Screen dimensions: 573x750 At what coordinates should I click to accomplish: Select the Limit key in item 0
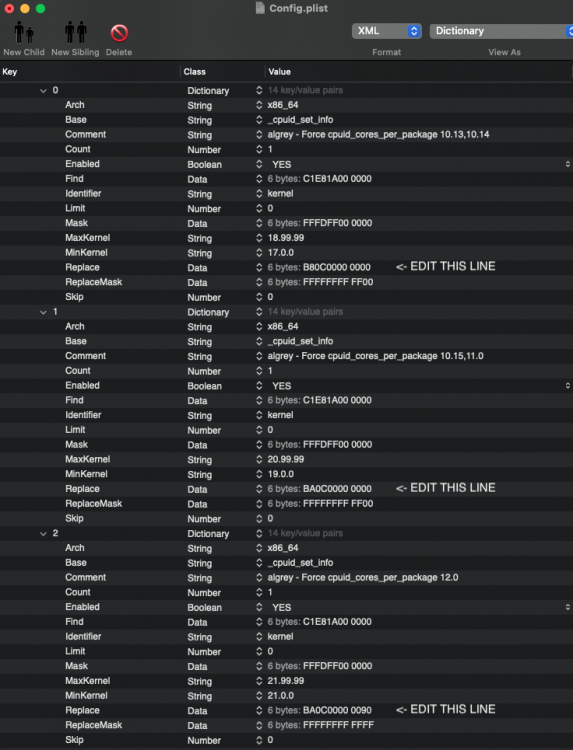pos(75,208)
